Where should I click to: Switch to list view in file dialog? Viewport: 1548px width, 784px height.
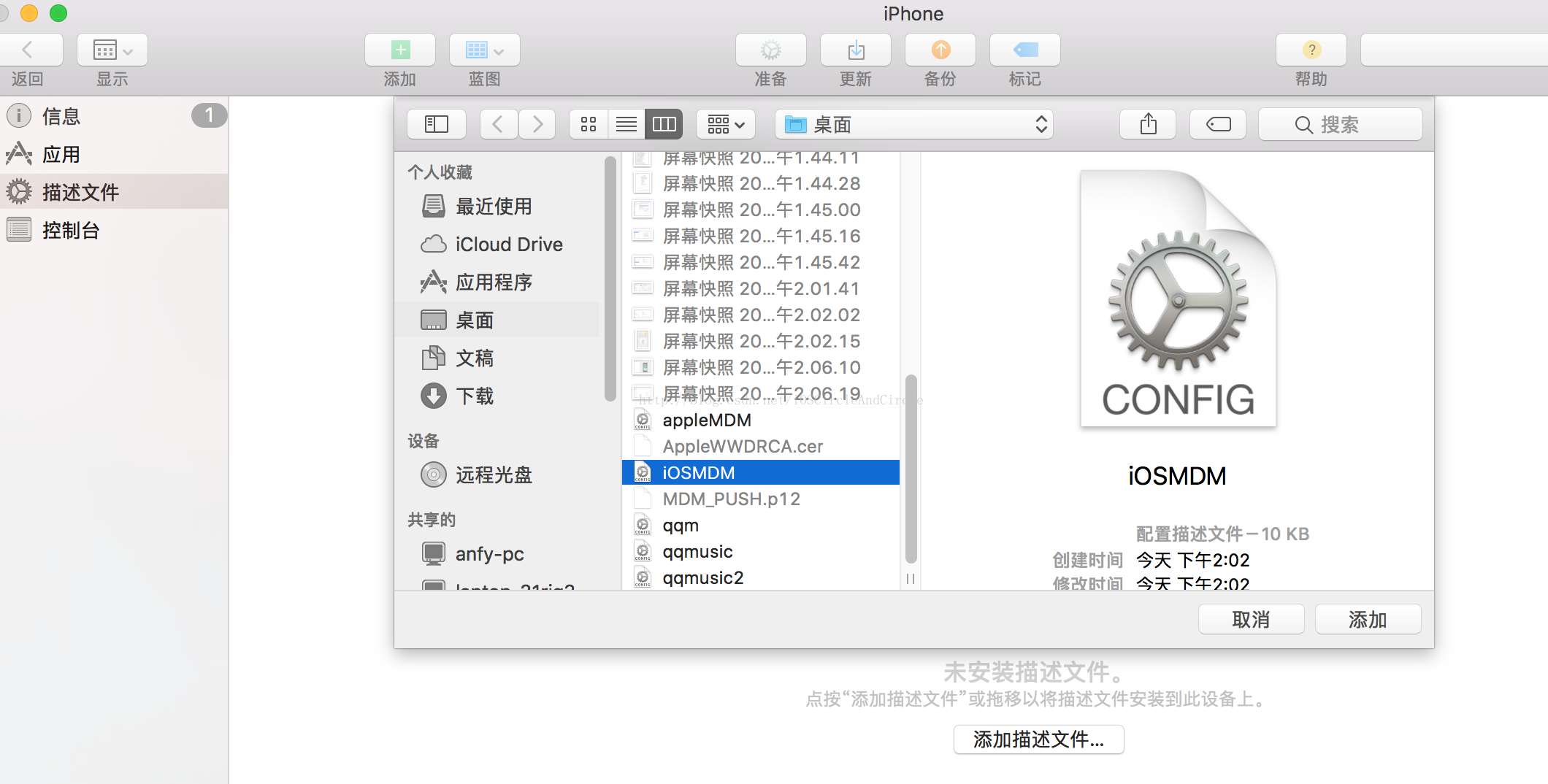click(627, 125)
